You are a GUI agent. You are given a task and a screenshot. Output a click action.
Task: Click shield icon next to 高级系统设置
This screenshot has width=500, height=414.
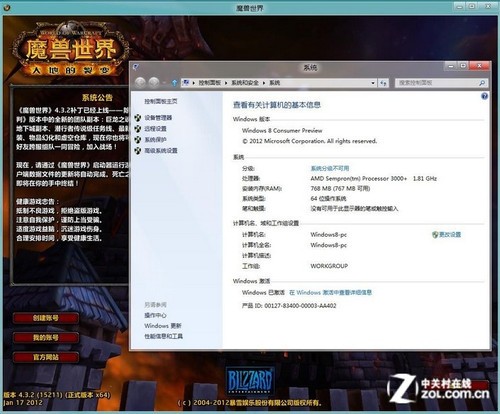tap(138, 151)
